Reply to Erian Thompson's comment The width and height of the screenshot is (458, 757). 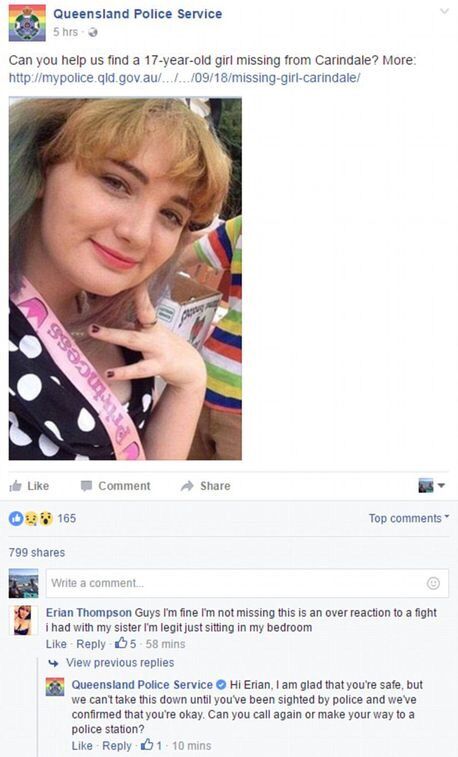pos(91,644)
